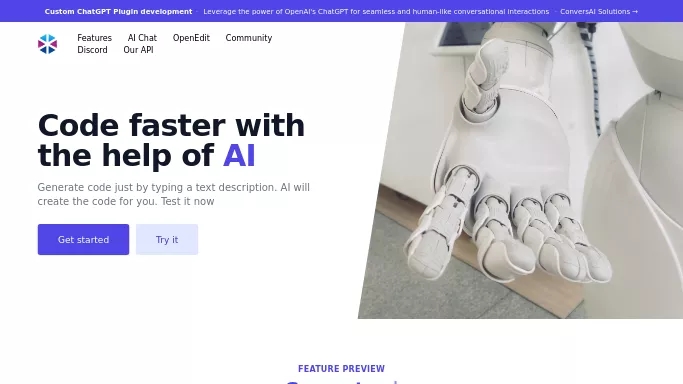Open the Features nav item
Viewport: 683px width, 384px height.
point(95,38)
